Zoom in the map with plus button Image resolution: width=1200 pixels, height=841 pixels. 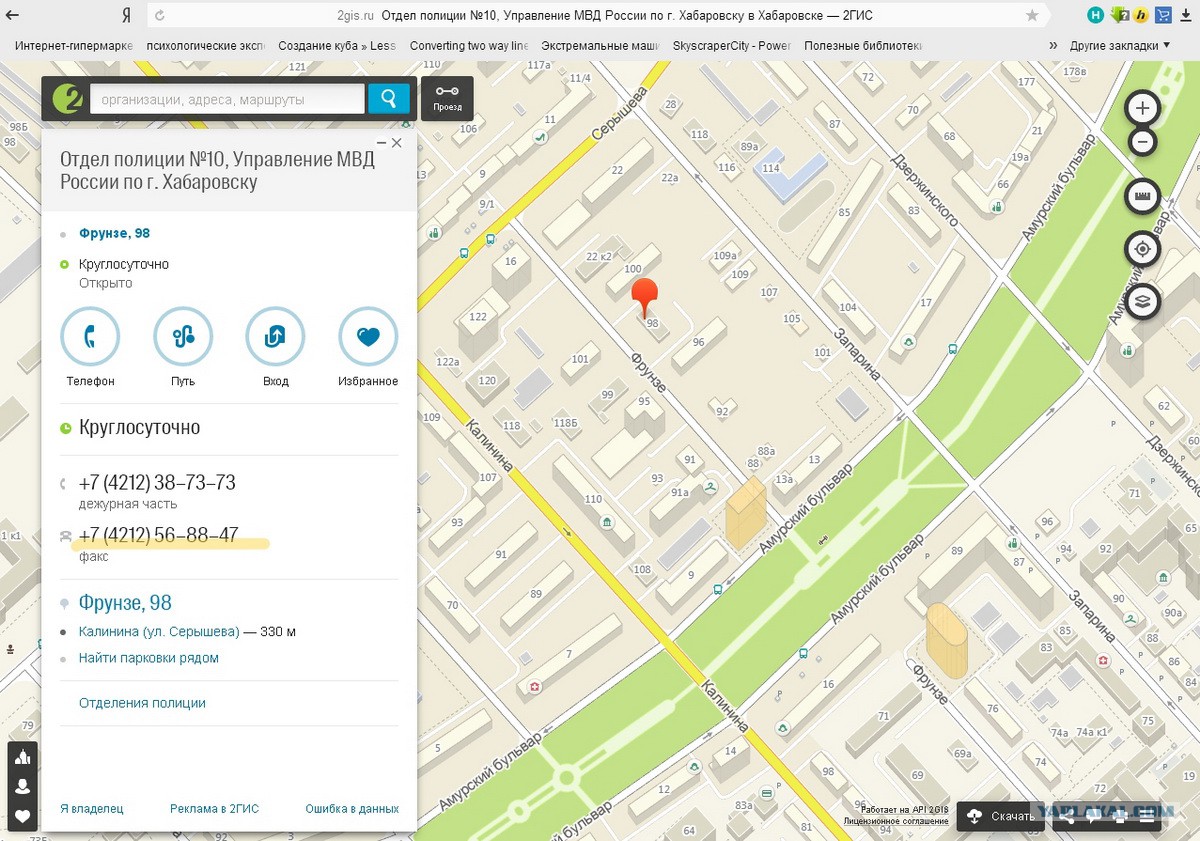point(1143,107)
